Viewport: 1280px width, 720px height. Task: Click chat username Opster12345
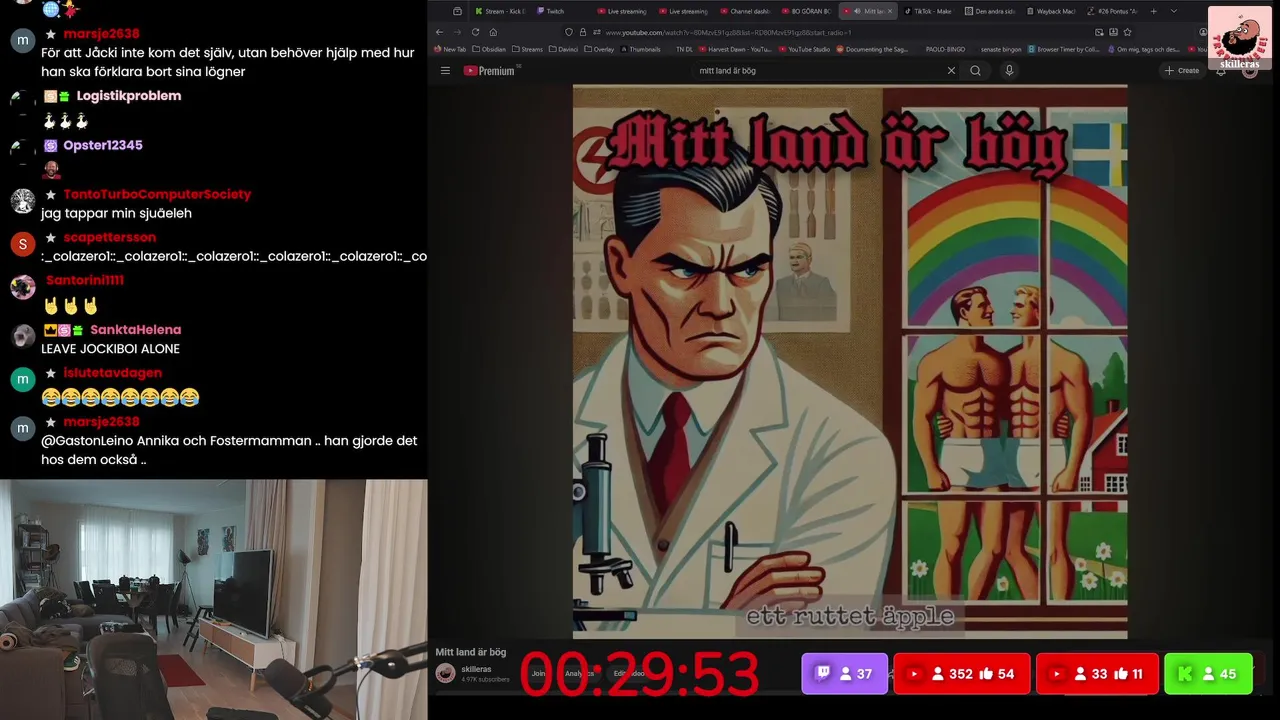[103, 145]
